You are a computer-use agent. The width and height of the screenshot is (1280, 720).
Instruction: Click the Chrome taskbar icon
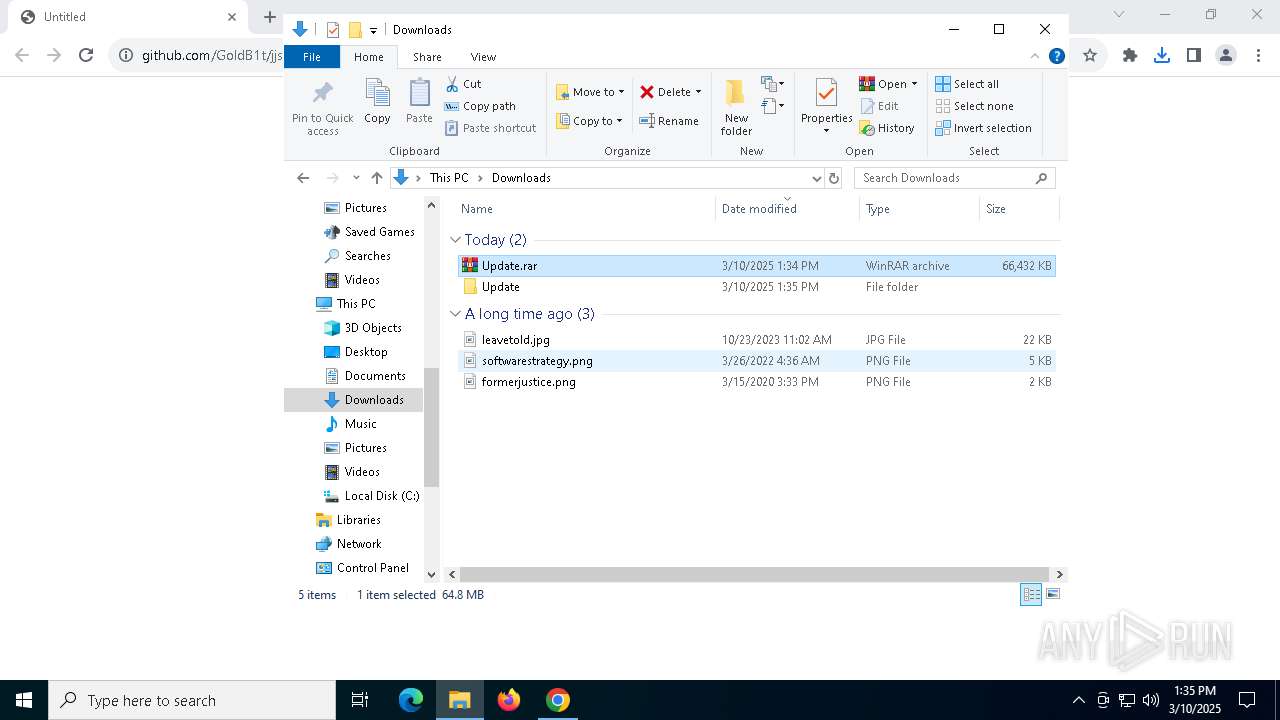tap(558, 700)
